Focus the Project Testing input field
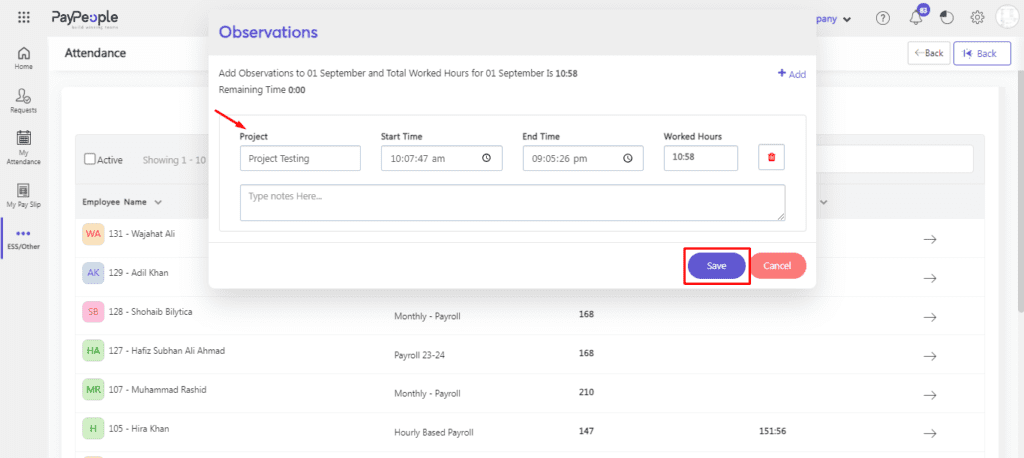 point(300,158)
